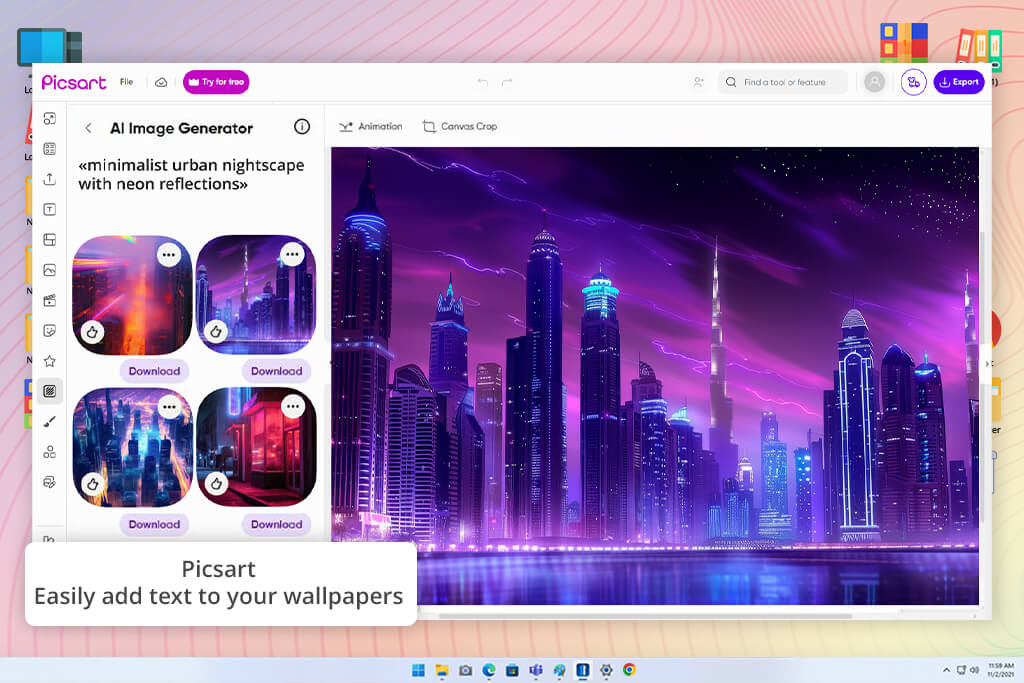Click the canvas horizontal scrollbar

pos(645,616)
